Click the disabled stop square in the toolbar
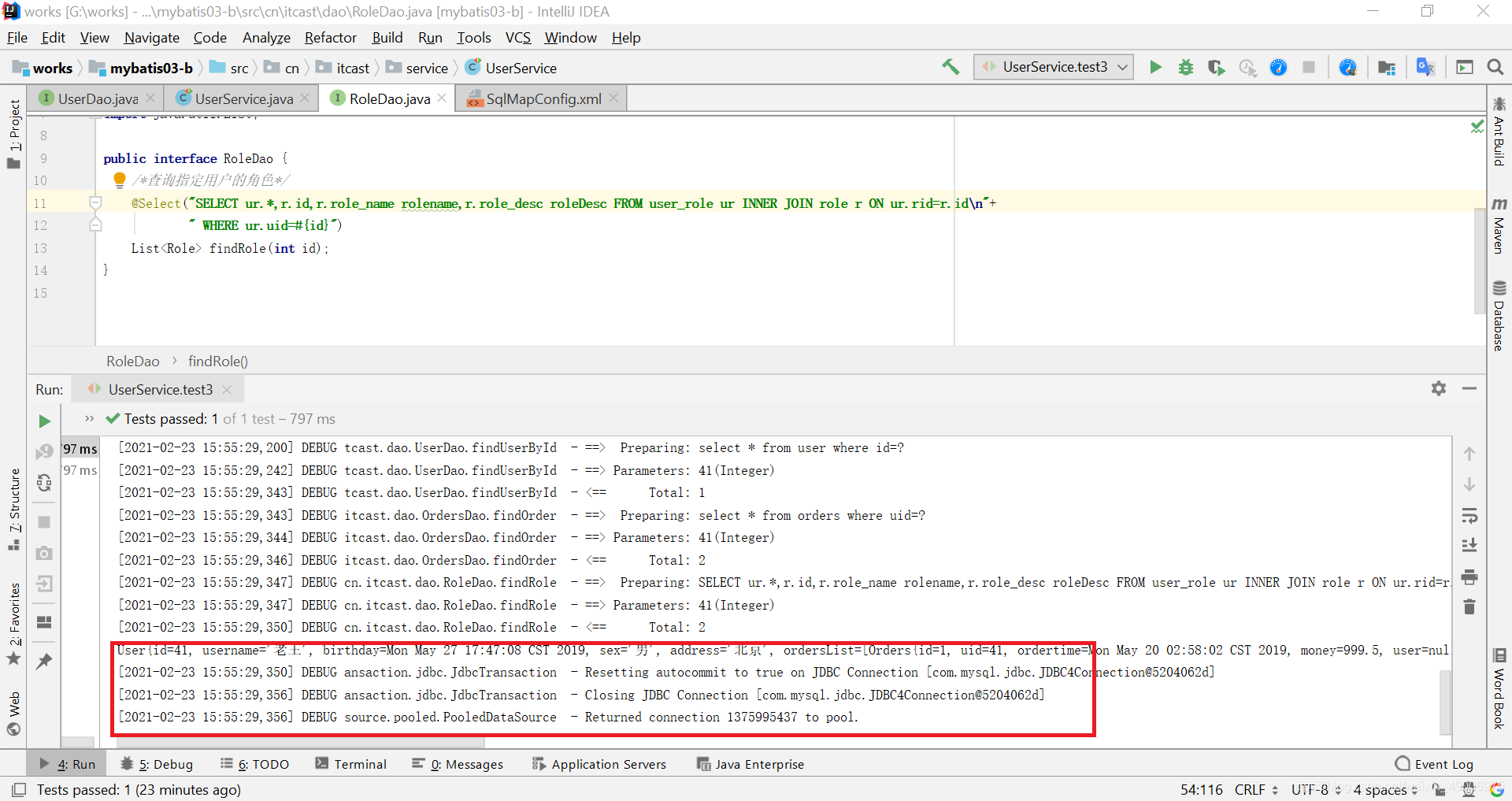Image resolution: width=1512 pixels, height=801 pixels. pyautogui.click(x=1309, y=68)
